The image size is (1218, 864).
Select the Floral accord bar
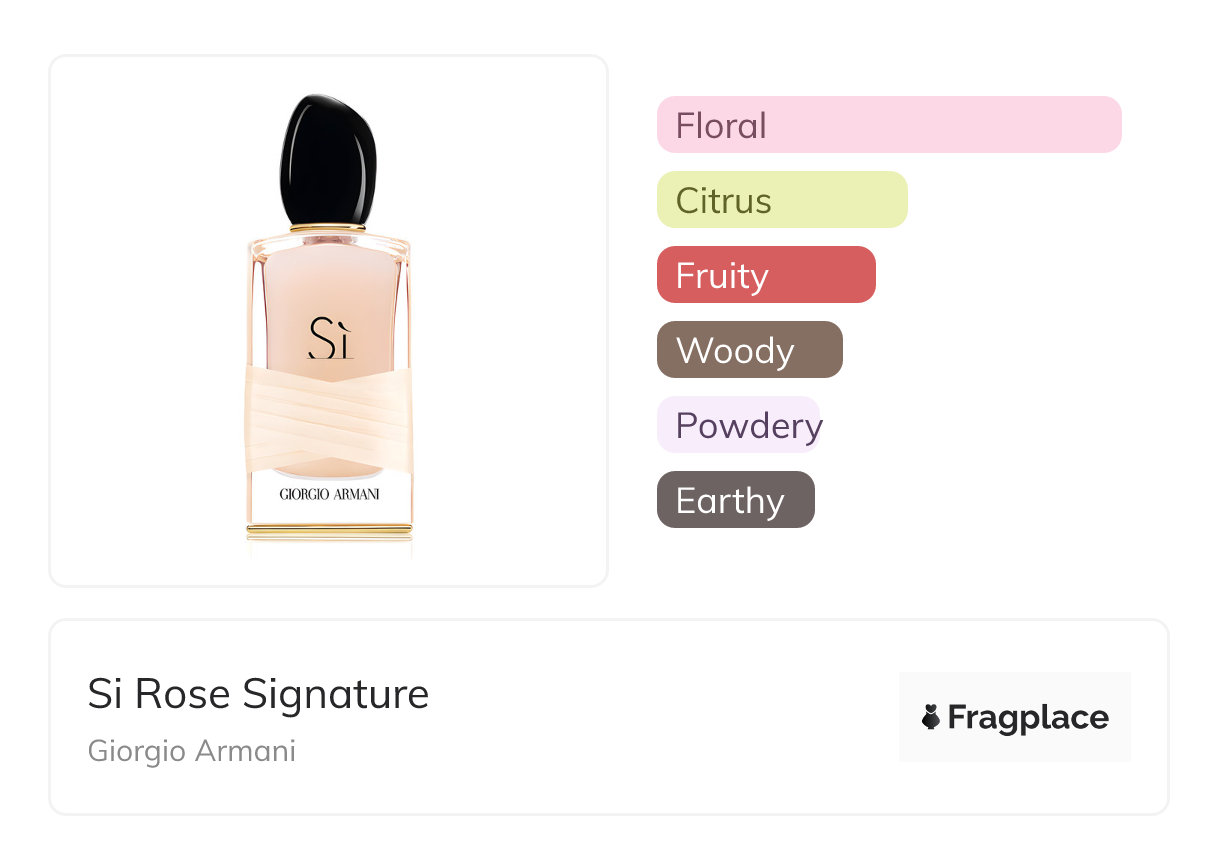tap(889, 125)
